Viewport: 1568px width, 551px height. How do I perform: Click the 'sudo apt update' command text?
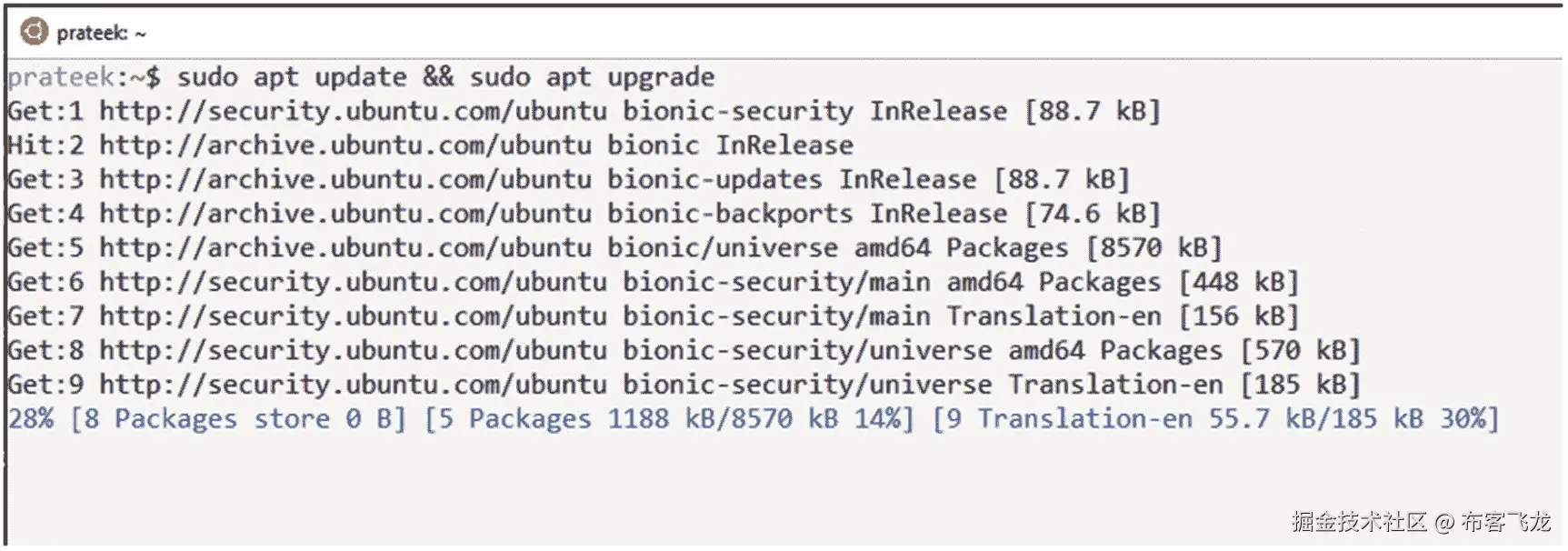(x=292, y=77)
